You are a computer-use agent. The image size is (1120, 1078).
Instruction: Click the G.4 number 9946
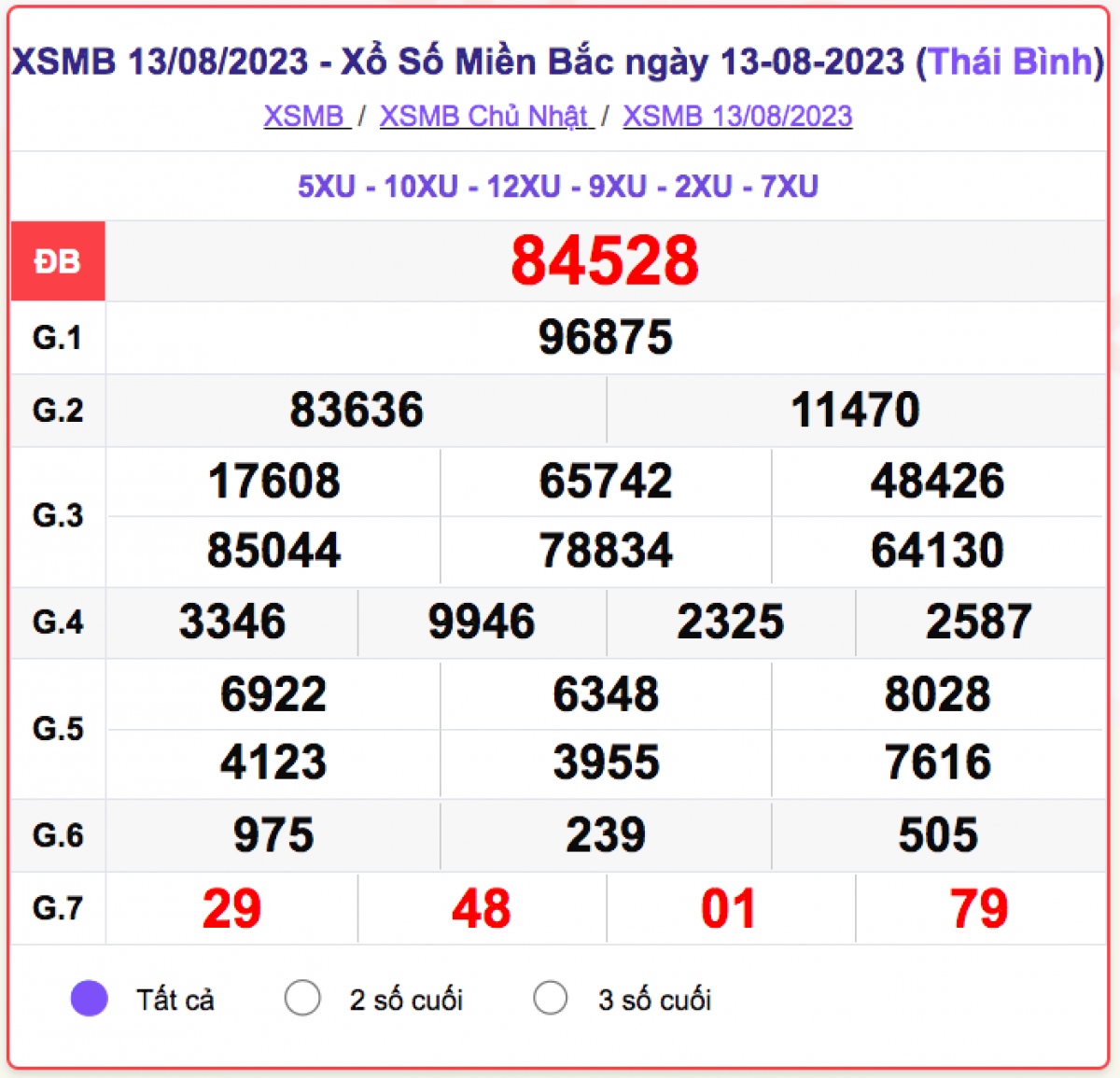pos(482,622)
